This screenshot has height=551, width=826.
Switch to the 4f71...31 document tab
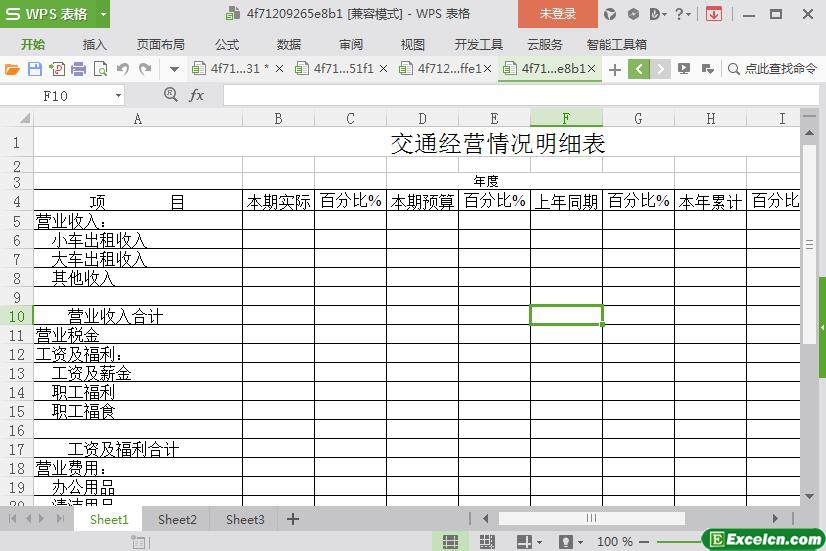point(230,68)
